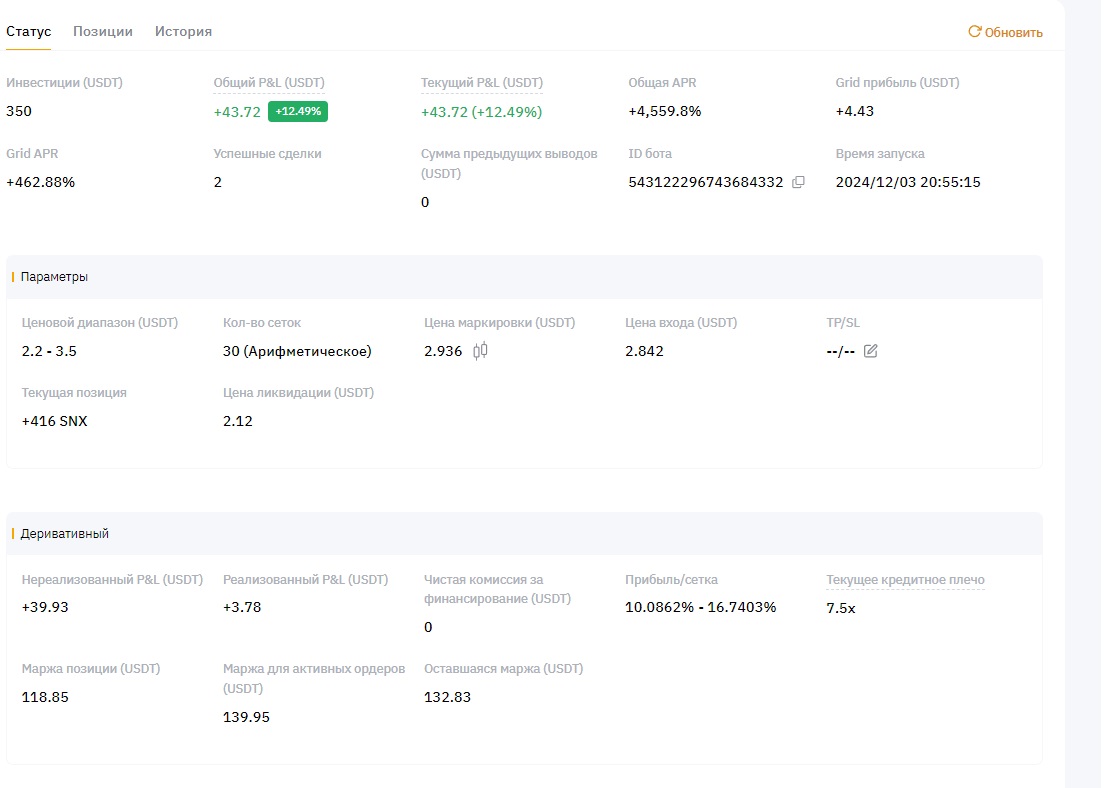Image resolution: width=1114 pixels, height=788 pixels.
Task: Click the green +12.49% badge
Action: pyautogui.click(x=298, y=111)
